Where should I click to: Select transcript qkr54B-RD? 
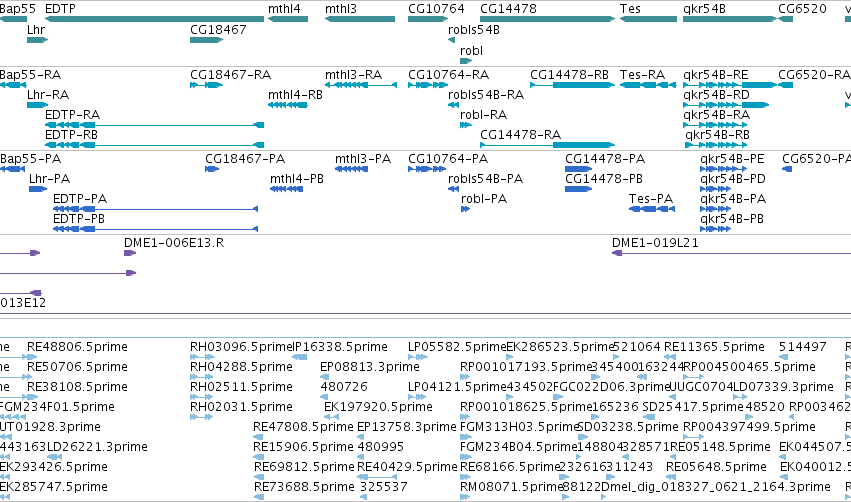(x=726, y=105)
